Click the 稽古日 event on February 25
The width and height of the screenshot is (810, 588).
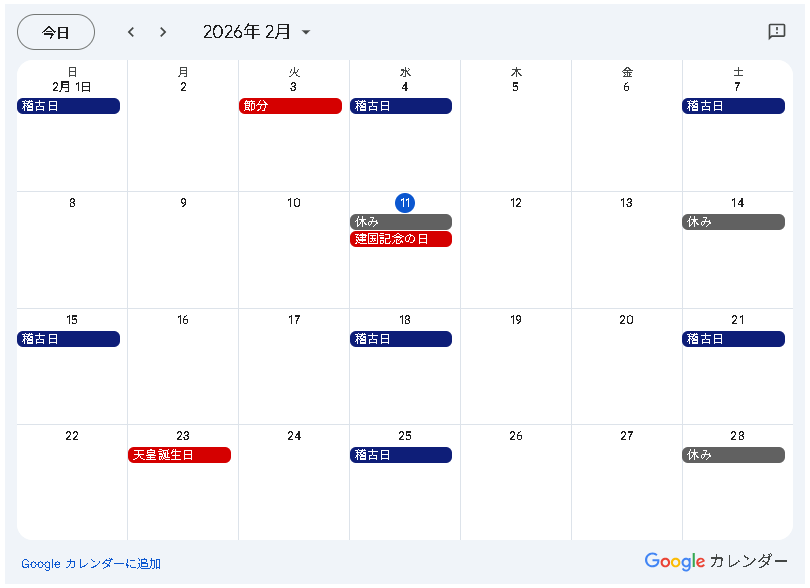401,455
